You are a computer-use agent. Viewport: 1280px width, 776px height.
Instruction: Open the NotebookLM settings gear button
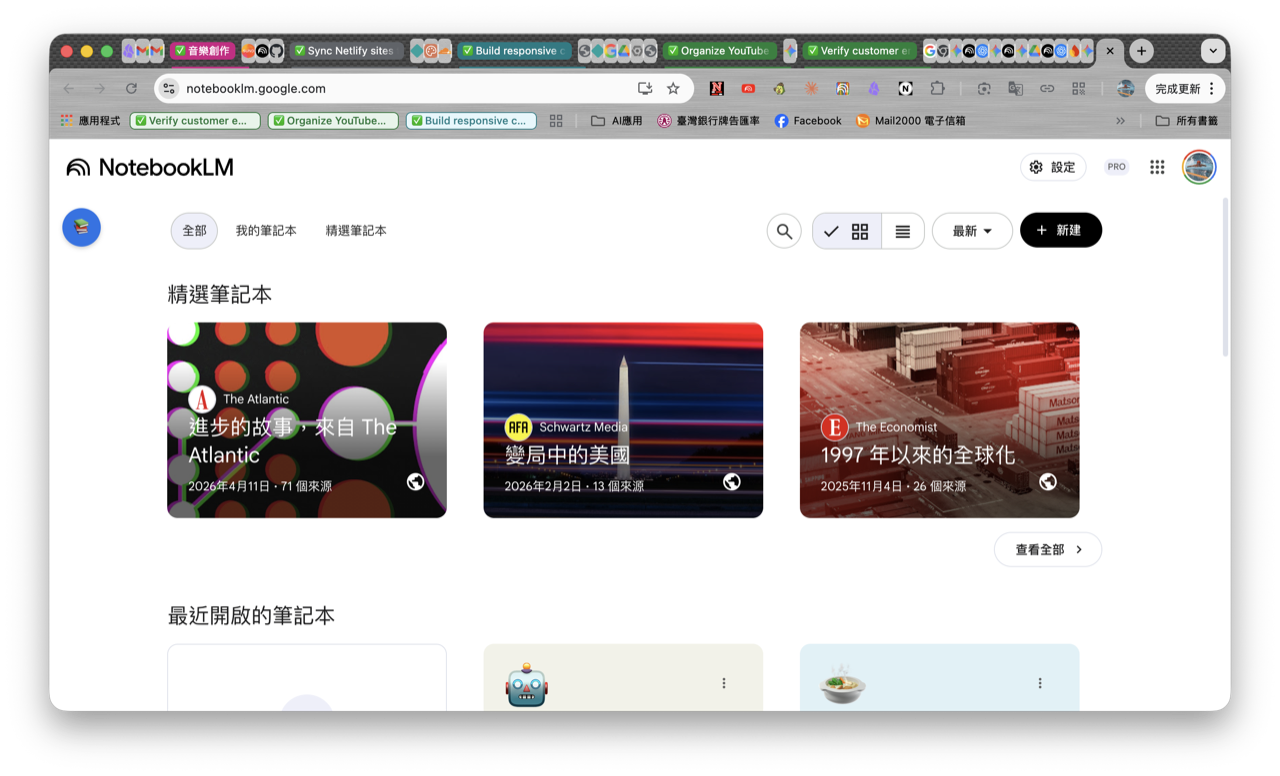[x=1052, y=167]
